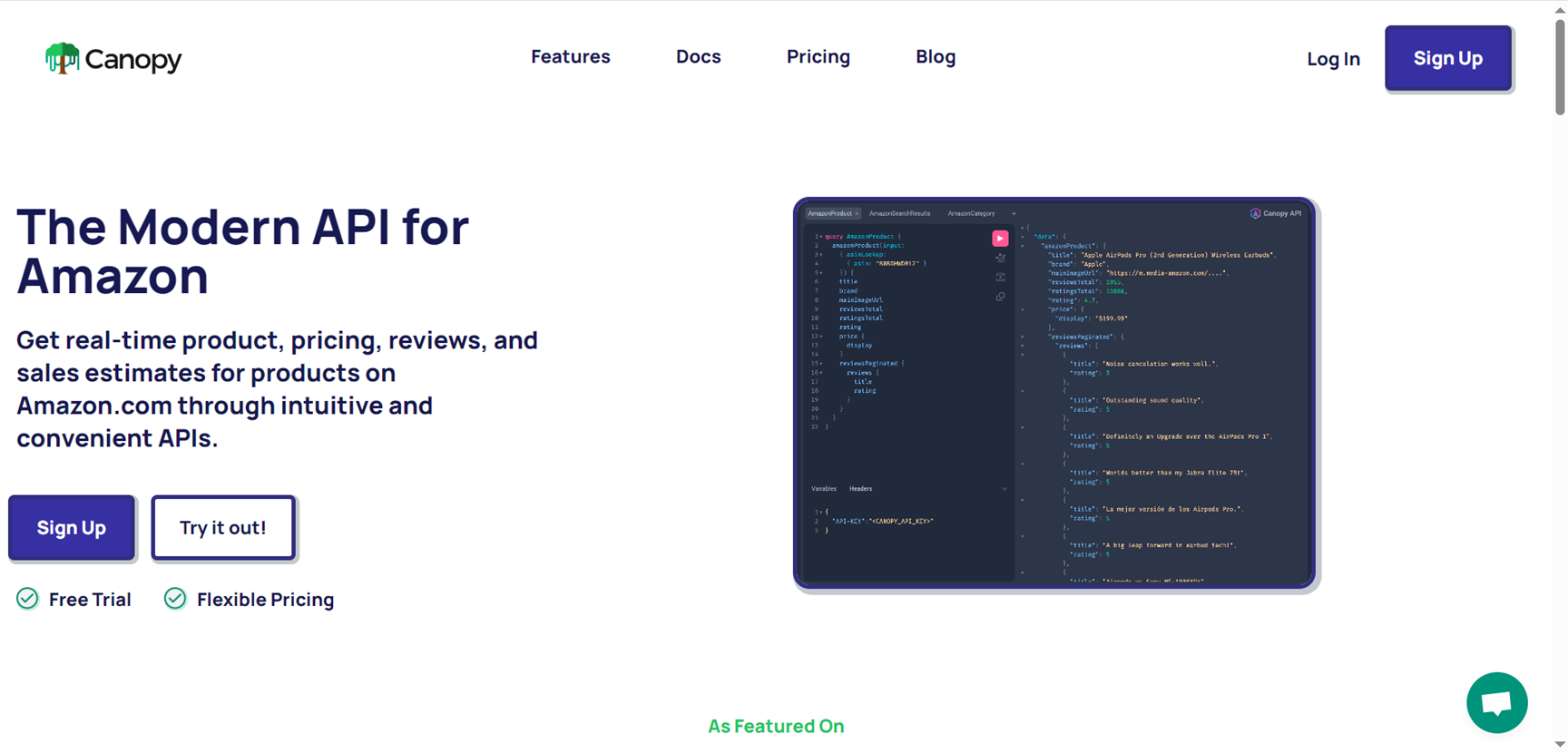Click the "A big leap forward in earbud tech!" review
The height and width of the screenshot is (753, 1568).
1169,545
